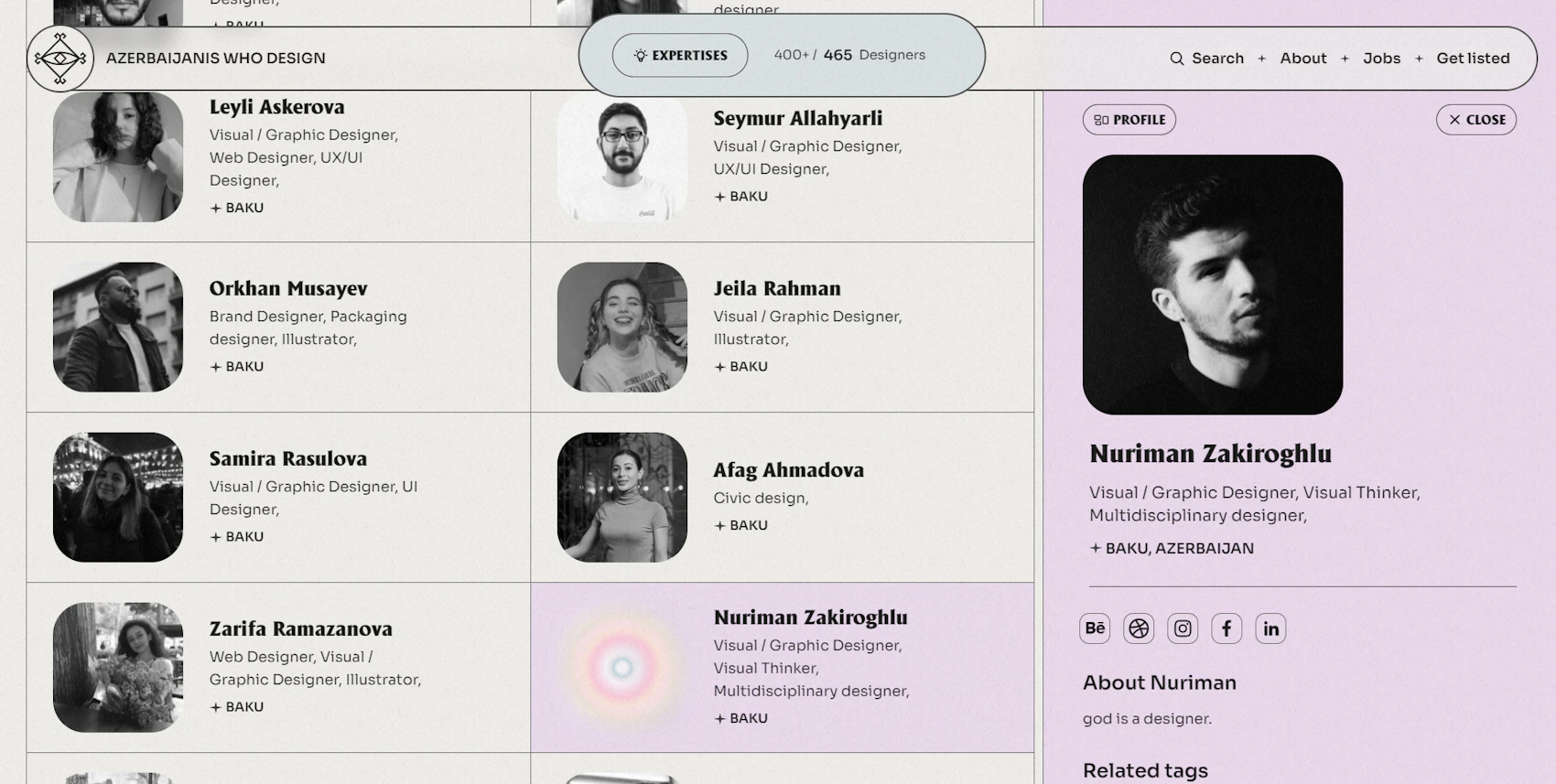The image size is (1556, 784).
Task: Open Nuriman's Dribbble profile icon
Action: [x=1139, y=628]
